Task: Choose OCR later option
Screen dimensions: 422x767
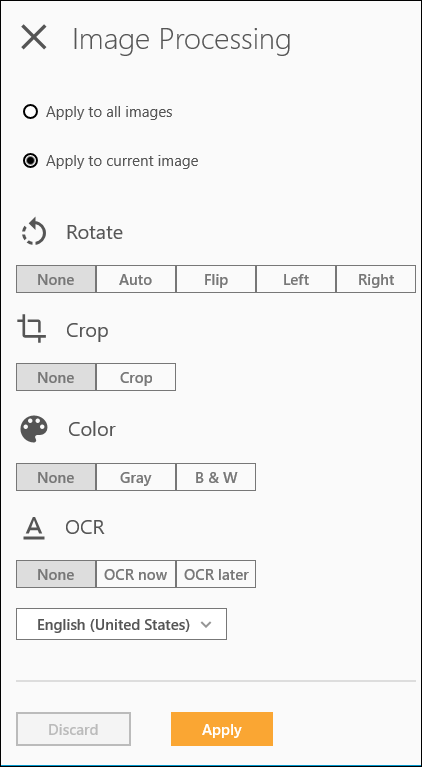Action: pos(216,574)
